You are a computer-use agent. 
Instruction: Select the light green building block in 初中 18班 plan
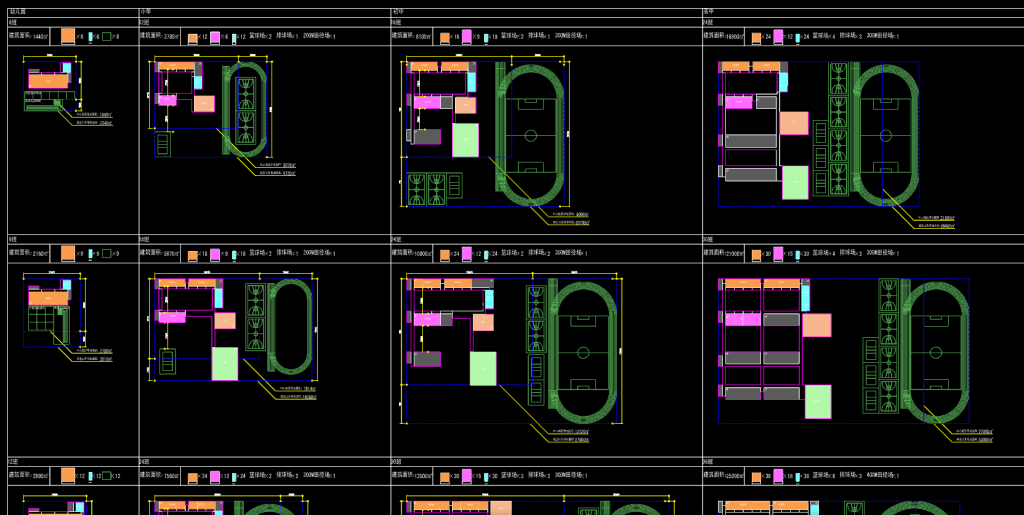click(465, 140)
